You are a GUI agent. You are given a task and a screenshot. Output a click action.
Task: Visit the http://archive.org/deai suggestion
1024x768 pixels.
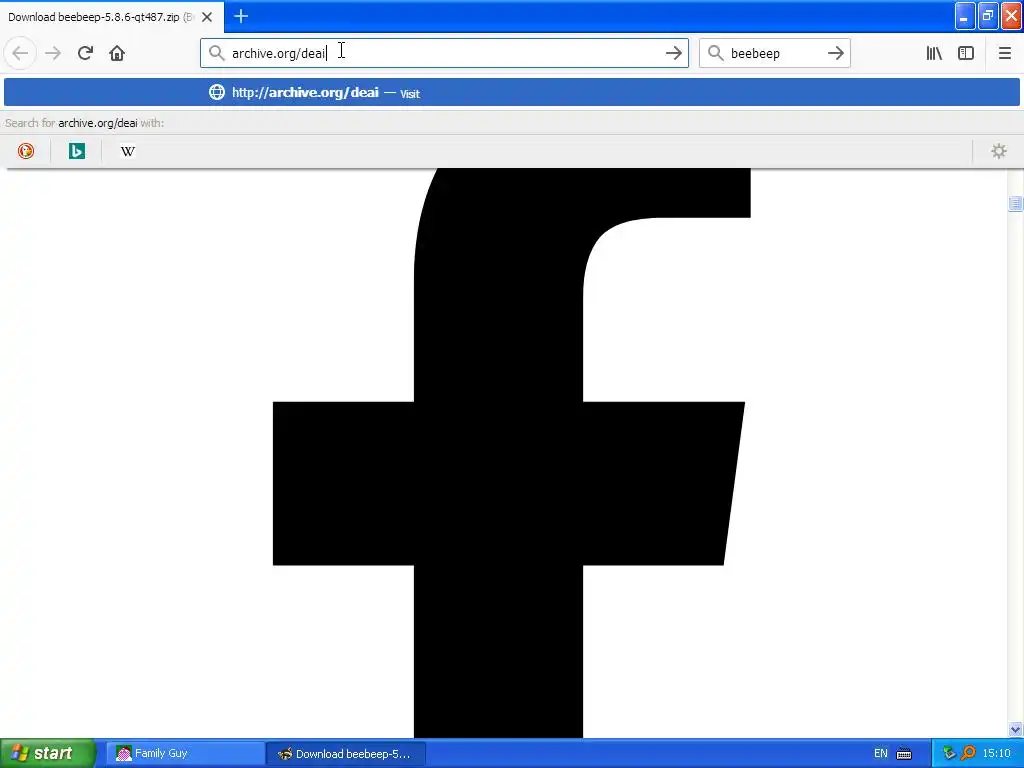click(512, 93)
